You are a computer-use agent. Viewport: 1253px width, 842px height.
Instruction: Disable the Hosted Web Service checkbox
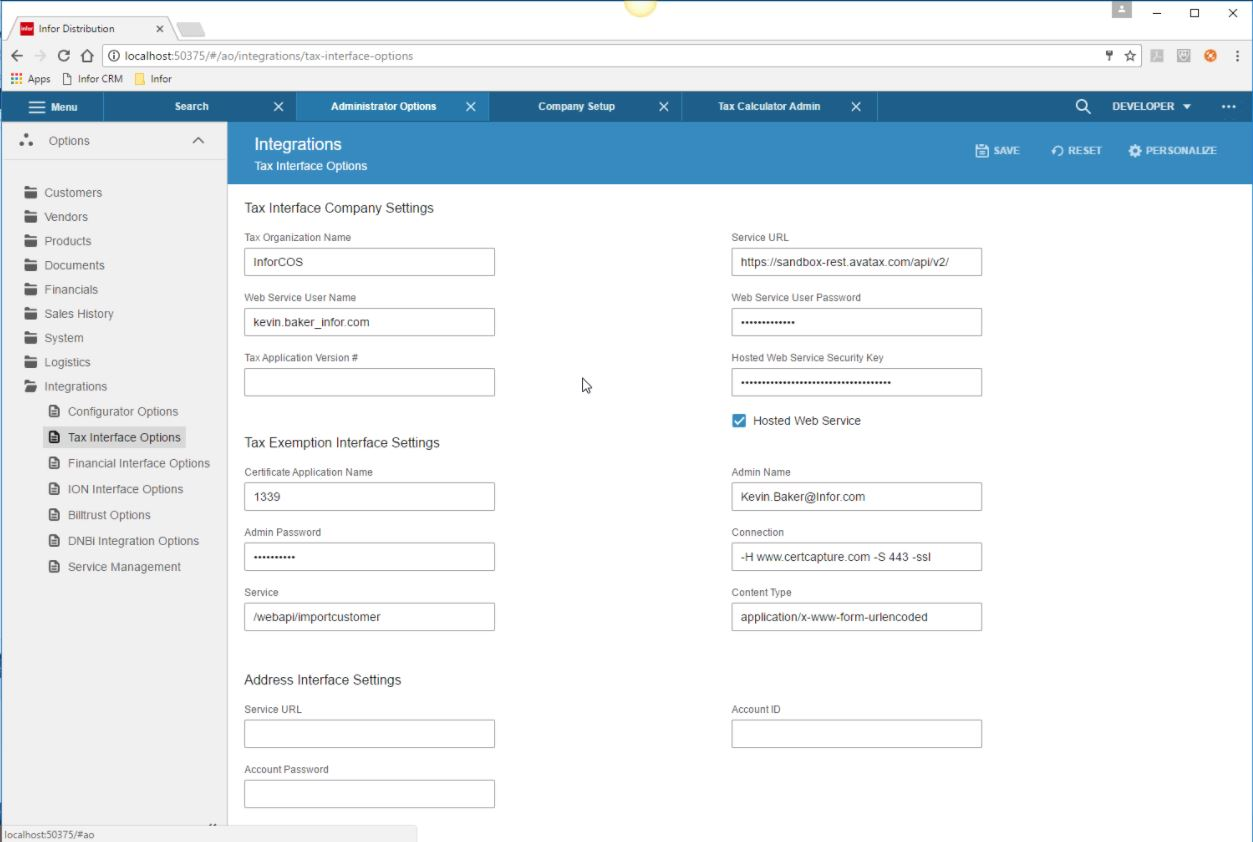740,420
